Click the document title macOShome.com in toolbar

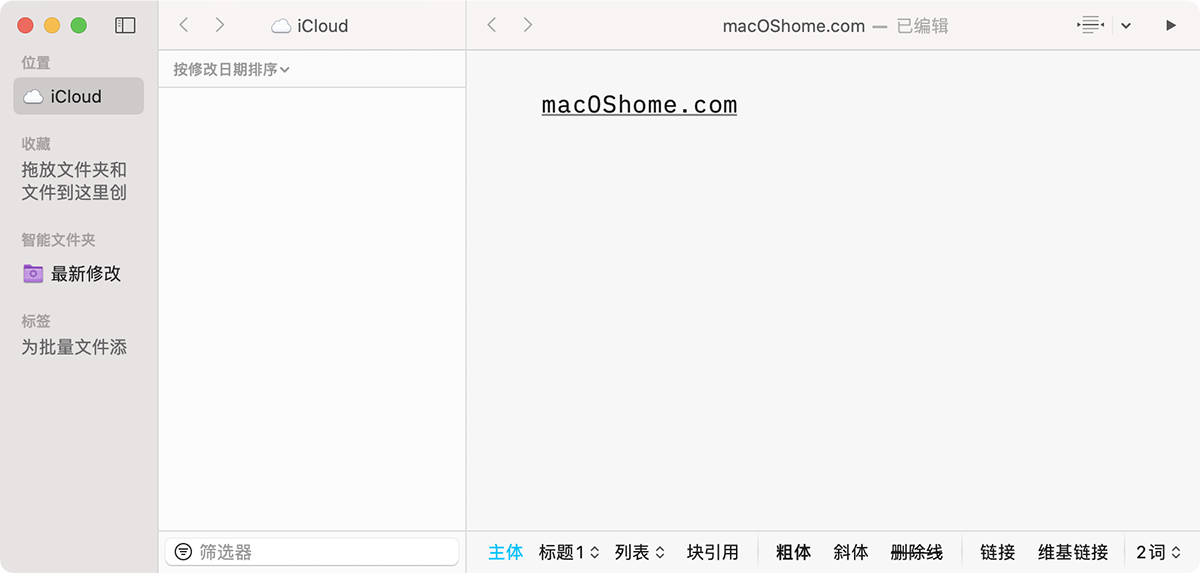[x=794, y=26]
